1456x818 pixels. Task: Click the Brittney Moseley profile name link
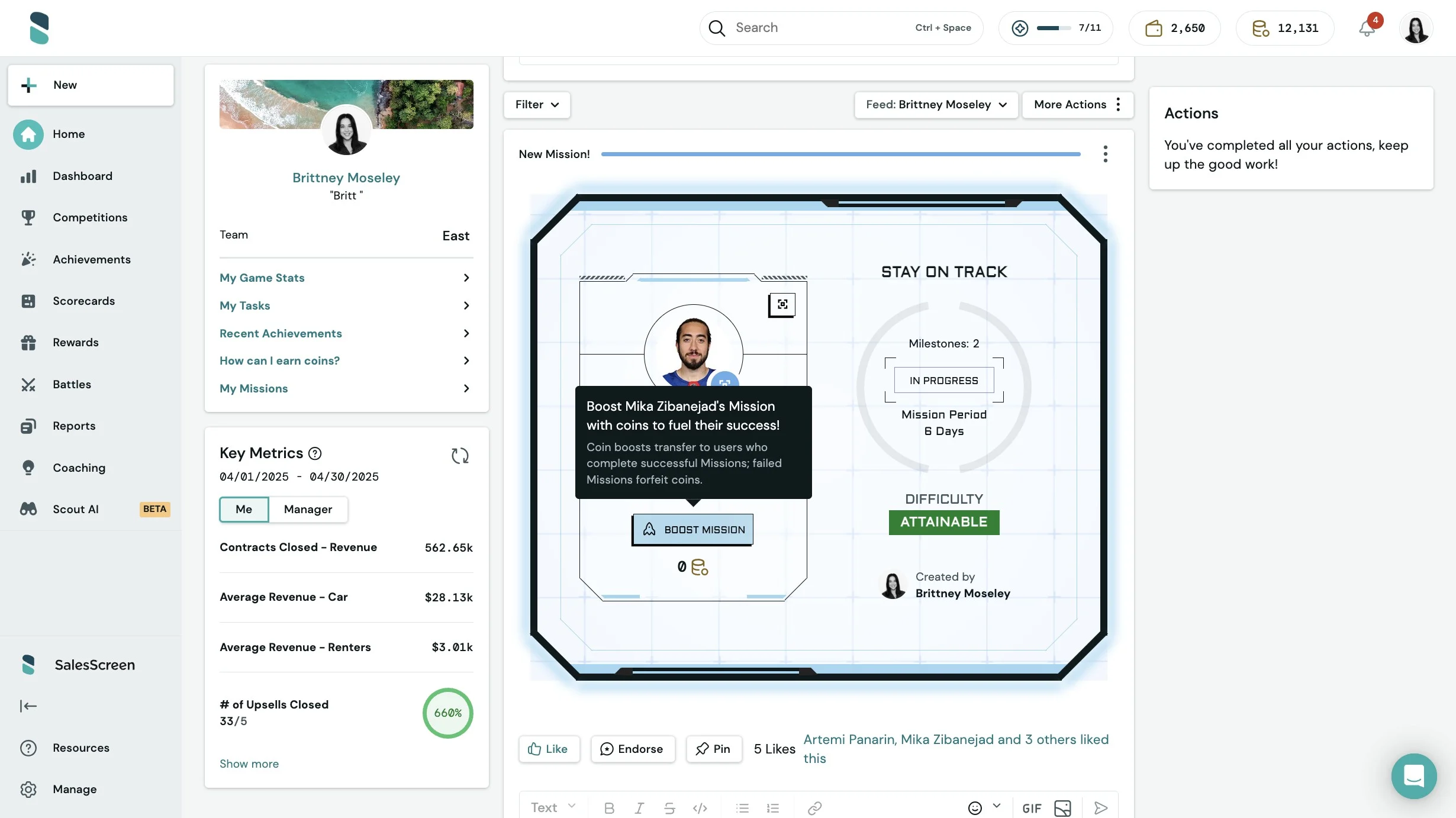pyautogui.click(x=346, y=178)
